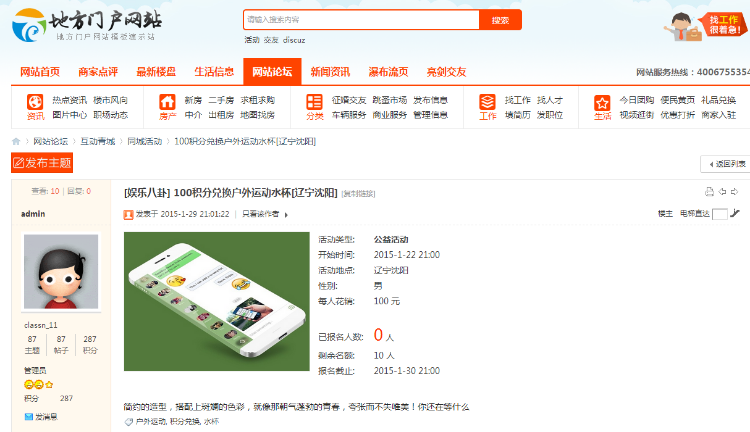Click the elevator jump arrow icon
This screenshot has height=432, width=750.
[735, 213]
